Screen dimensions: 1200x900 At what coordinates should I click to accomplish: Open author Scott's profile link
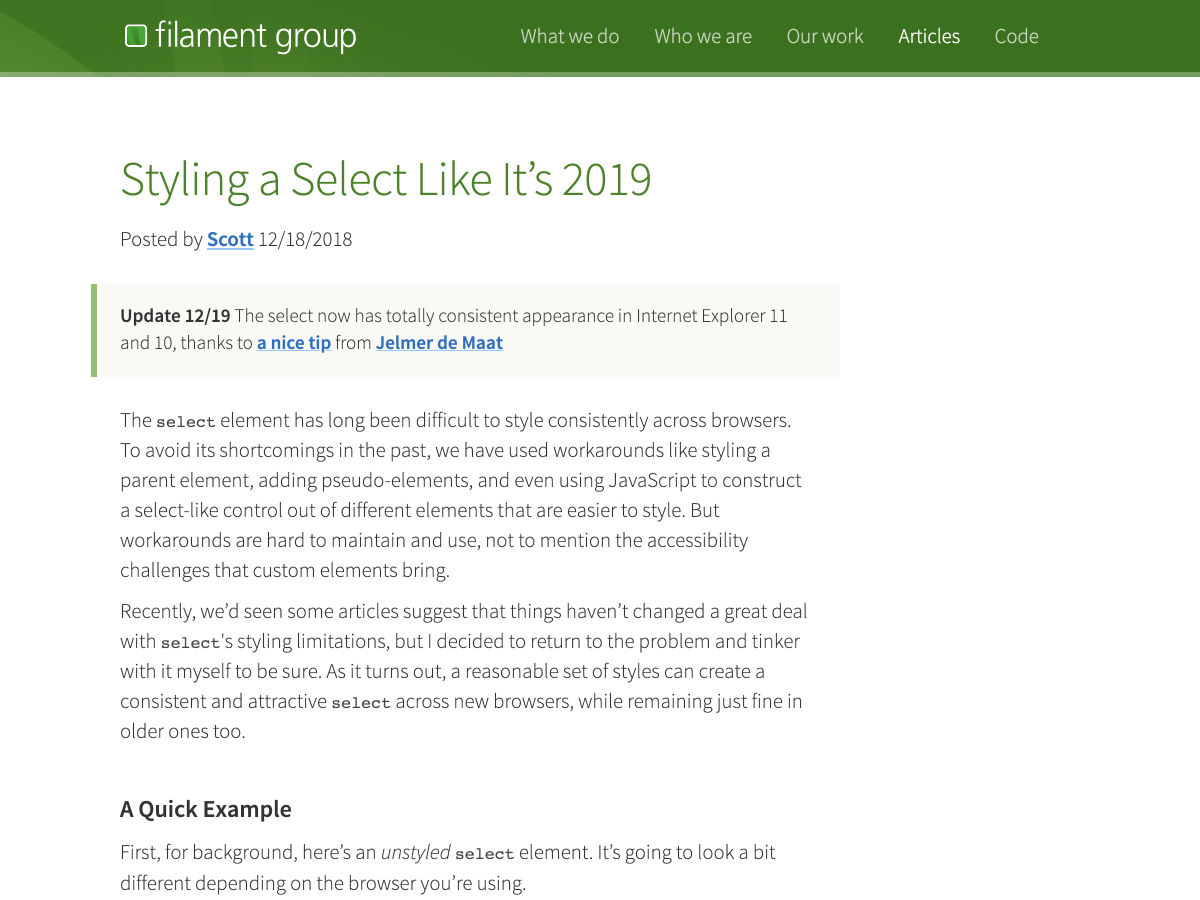(x=230, y=239)
